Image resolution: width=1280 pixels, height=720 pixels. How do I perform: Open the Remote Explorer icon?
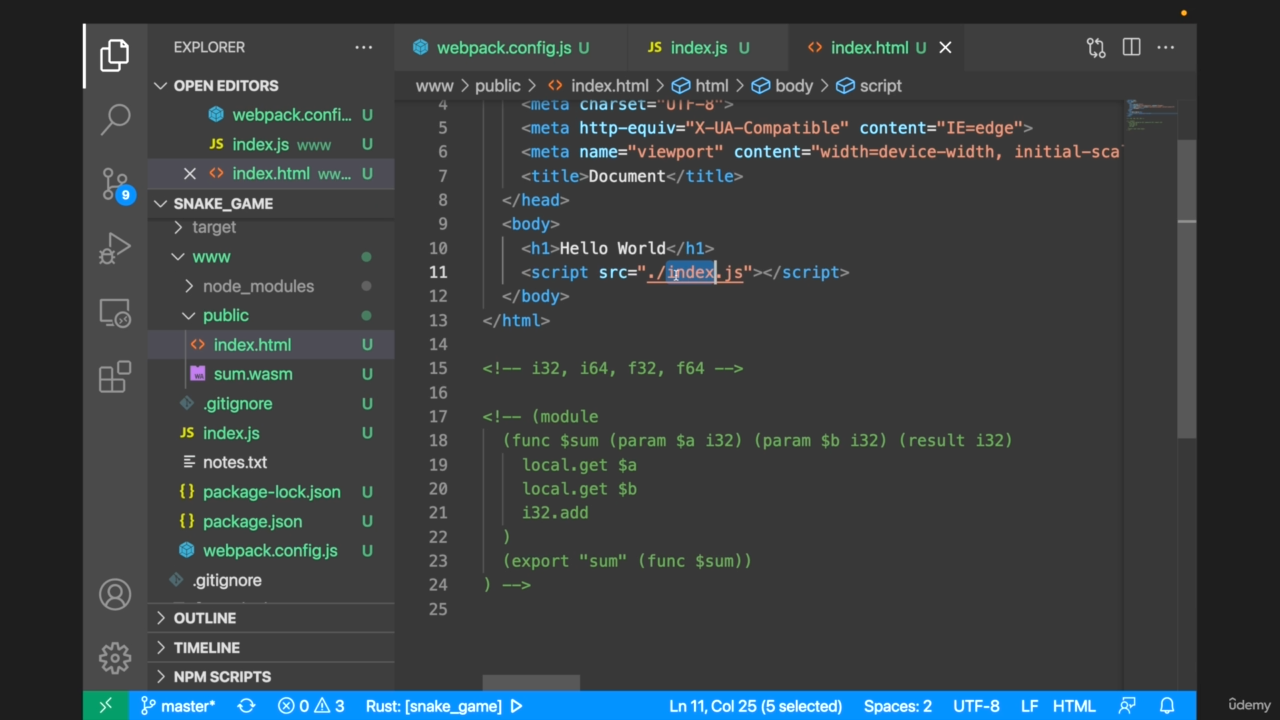coord(115,314)
